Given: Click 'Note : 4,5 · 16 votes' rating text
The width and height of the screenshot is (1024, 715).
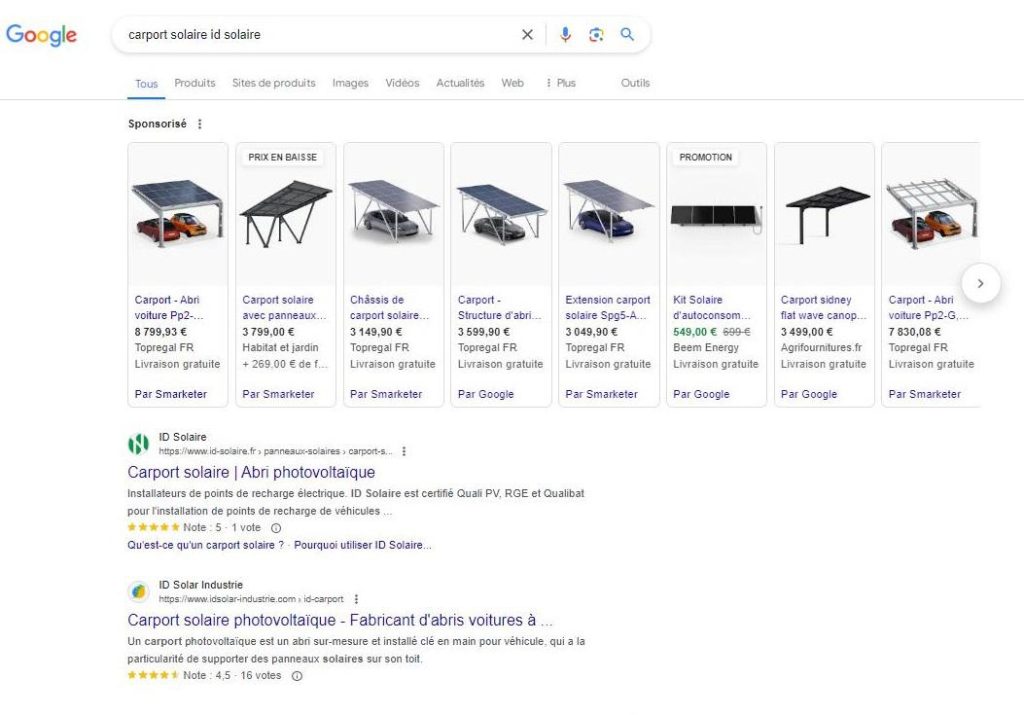Looking at the screenshot, I should coord(232,675).
